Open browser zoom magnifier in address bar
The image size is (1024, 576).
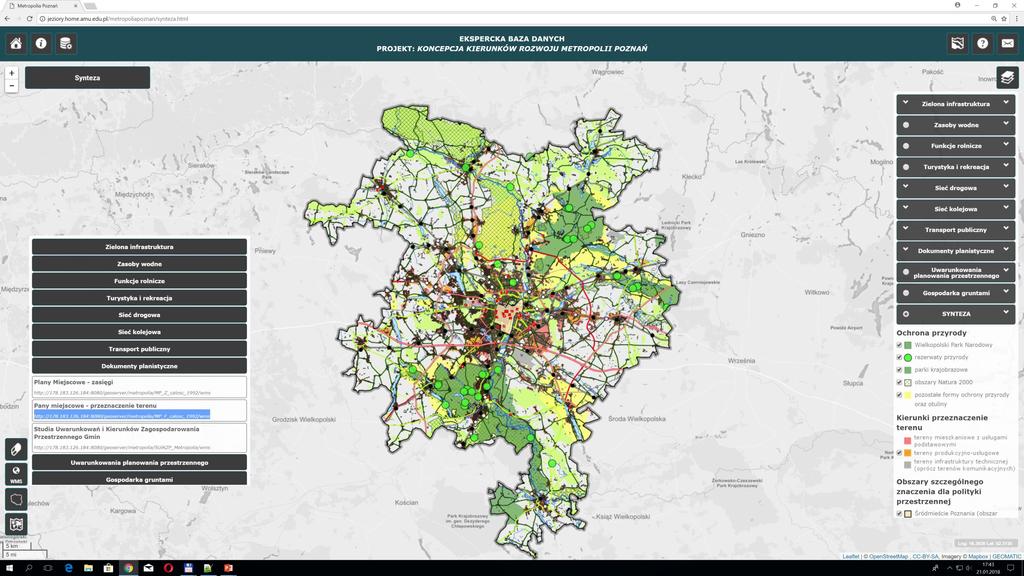click(x=994, y=19)
